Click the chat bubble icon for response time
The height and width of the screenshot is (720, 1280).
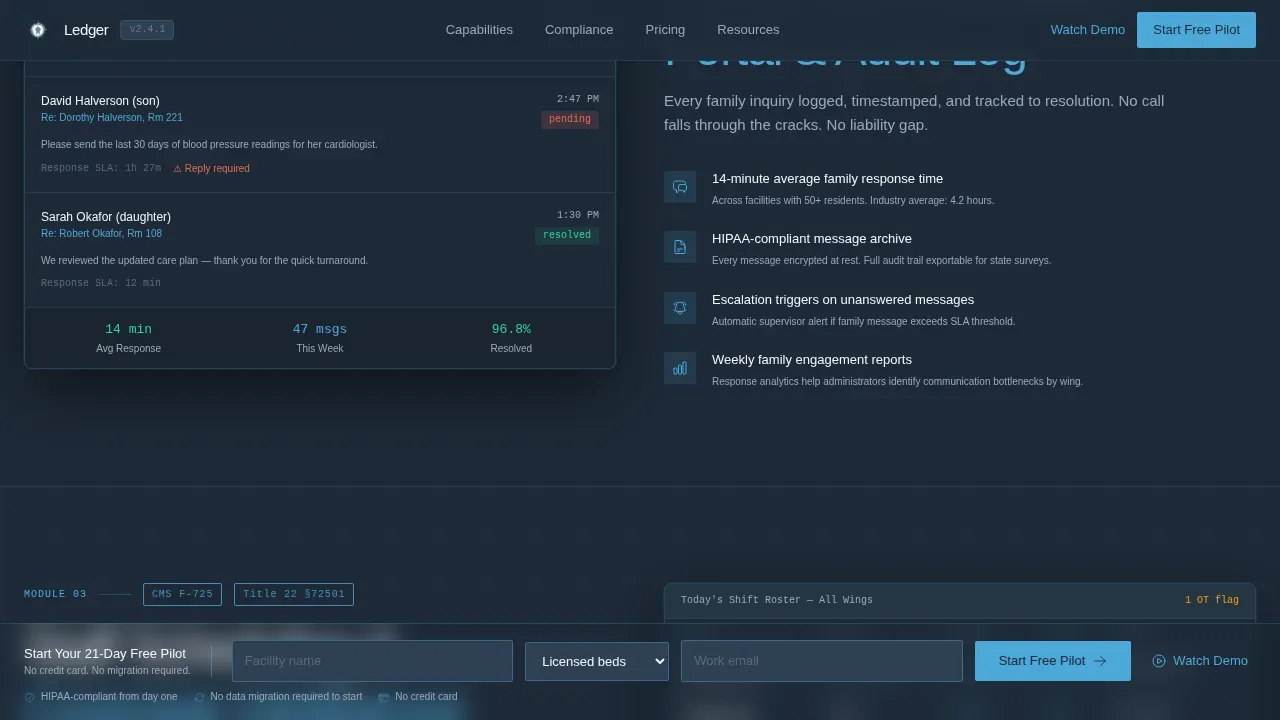pyautogui.click(x=680, y=187)
